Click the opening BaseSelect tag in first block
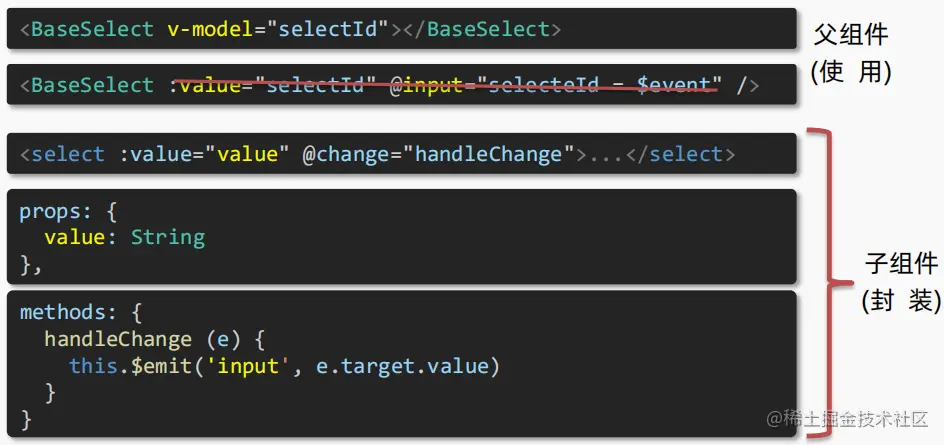Viewport: 944px width, 445px height. click(87, 29)
